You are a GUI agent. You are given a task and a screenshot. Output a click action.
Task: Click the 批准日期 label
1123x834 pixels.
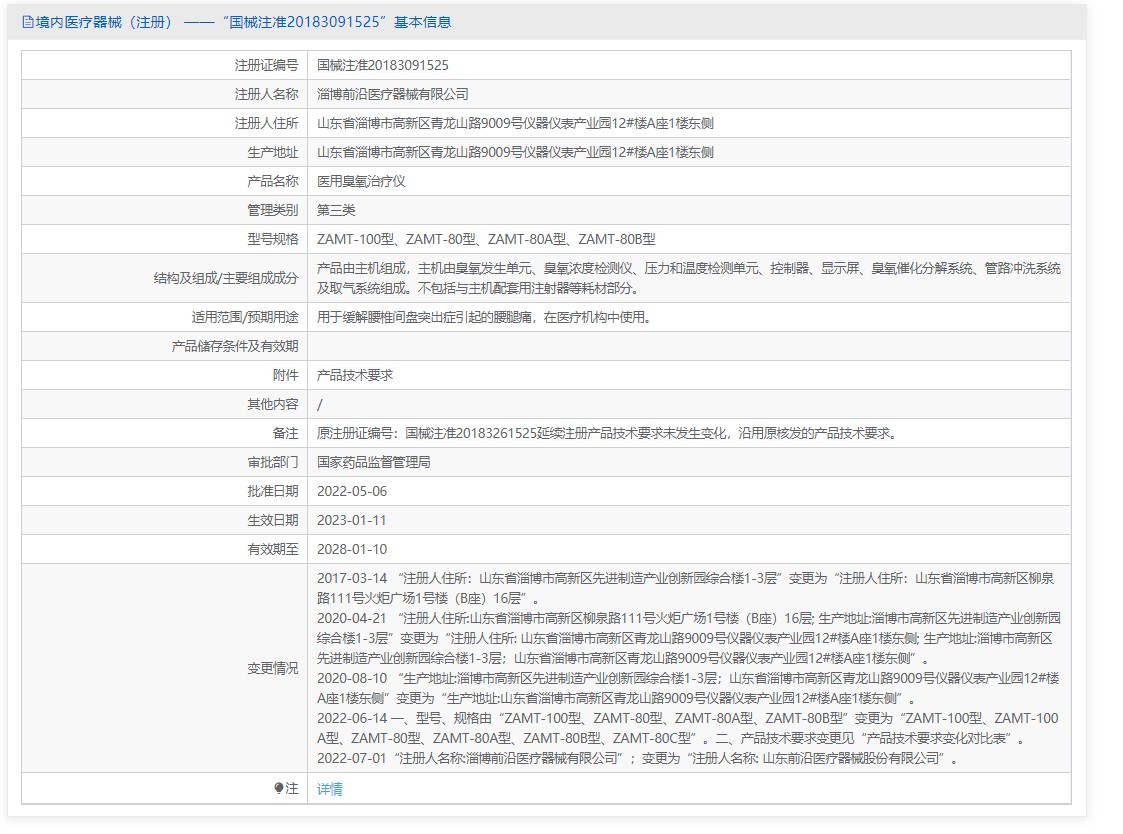pos(273,491)
